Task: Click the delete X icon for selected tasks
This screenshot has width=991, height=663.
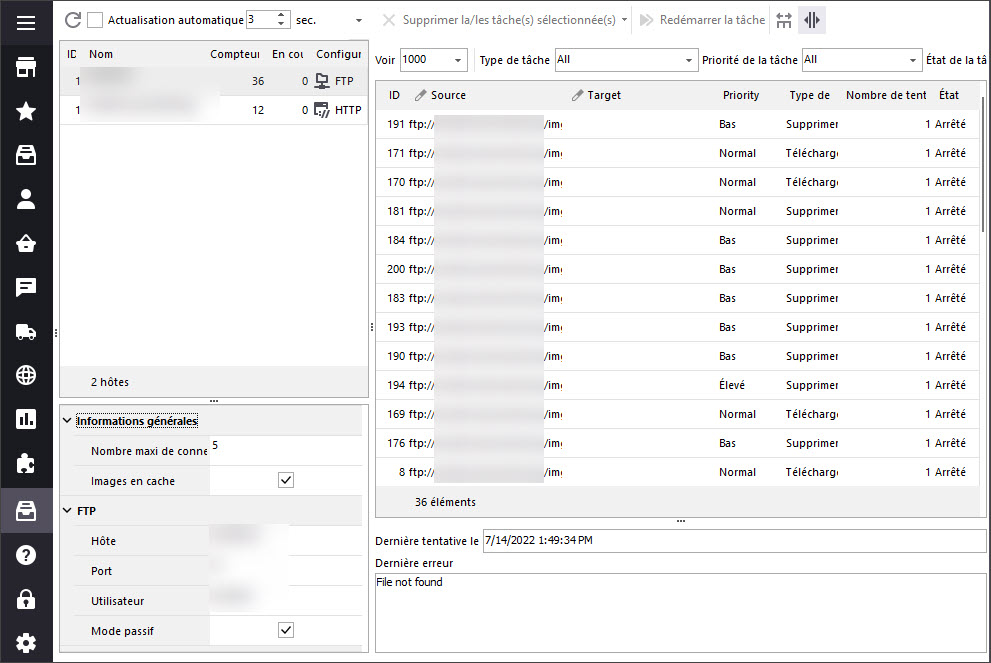Action: 389,20
